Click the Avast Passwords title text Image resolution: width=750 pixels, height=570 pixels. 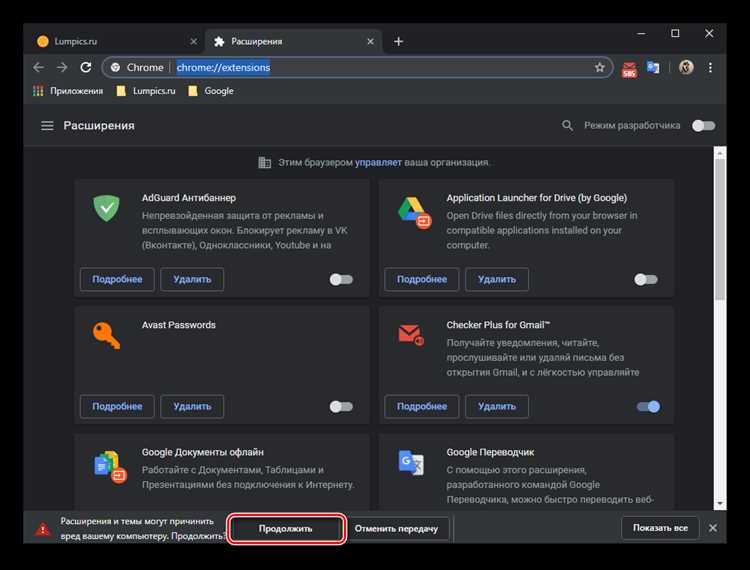pyautogui.click(x=178, y=325)
